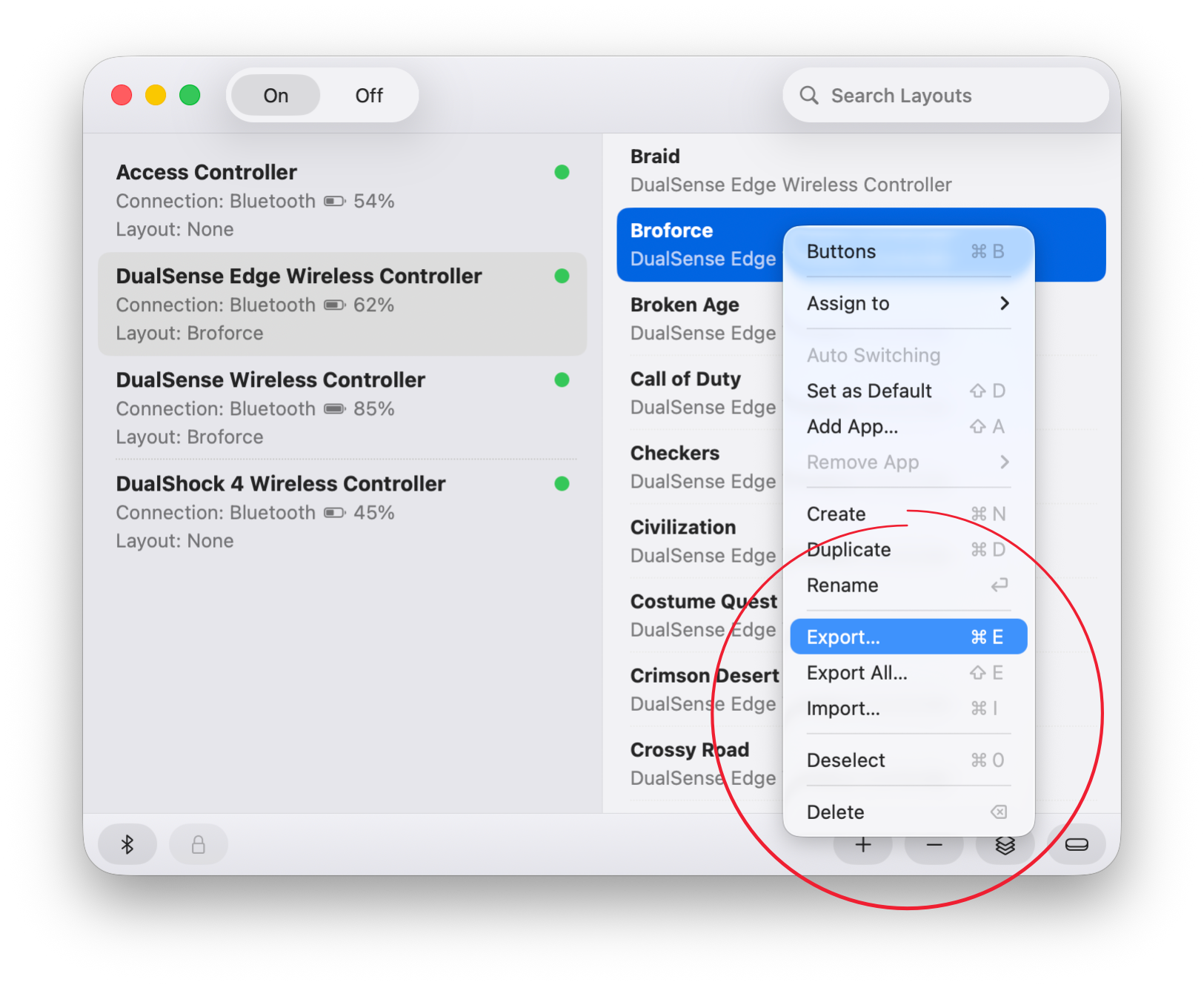Click the Bluetooth icon button

[x=127, y=844]
